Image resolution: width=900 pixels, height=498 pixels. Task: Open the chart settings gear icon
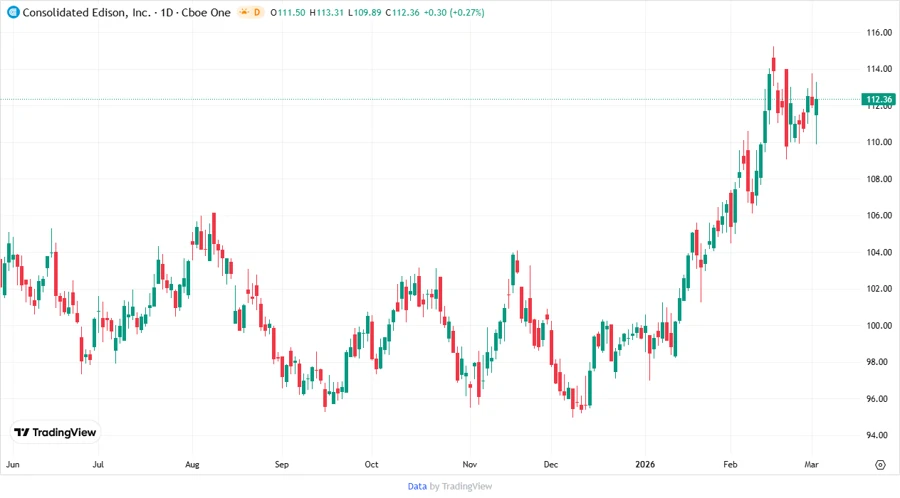(x=880, y=465)
